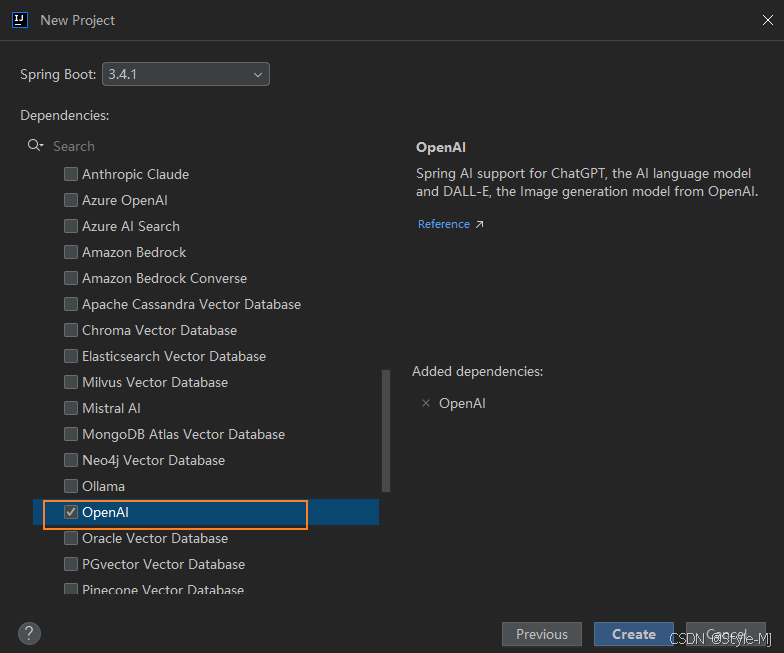The width and height of the screenshot is (784, 653).
Task: Click the help question mark icon
Action: tap(30, 633)
